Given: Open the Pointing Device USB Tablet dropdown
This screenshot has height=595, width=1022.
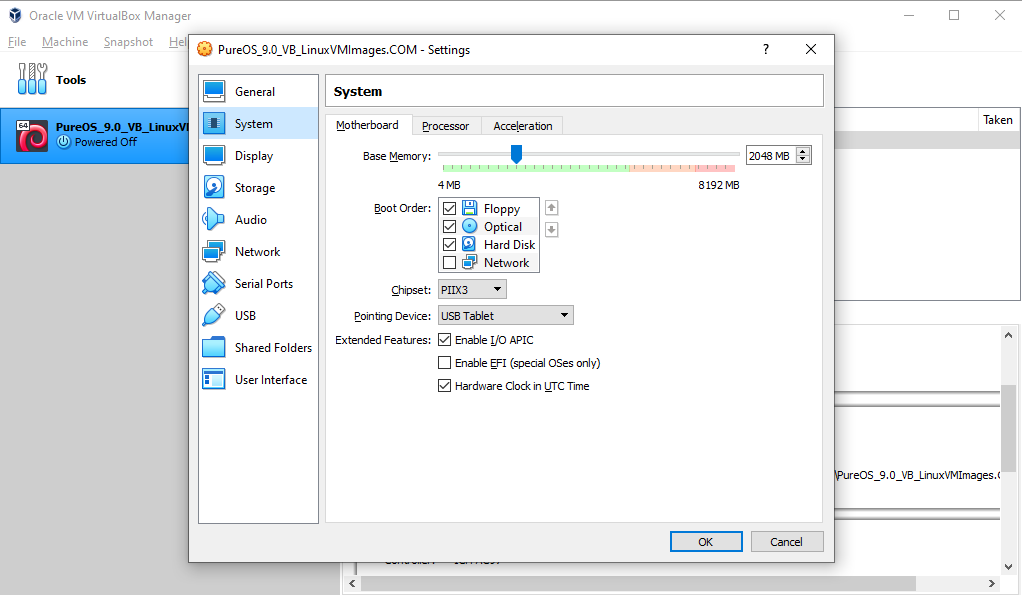Looking at the screenshot, I should click(x=505, y=315).
